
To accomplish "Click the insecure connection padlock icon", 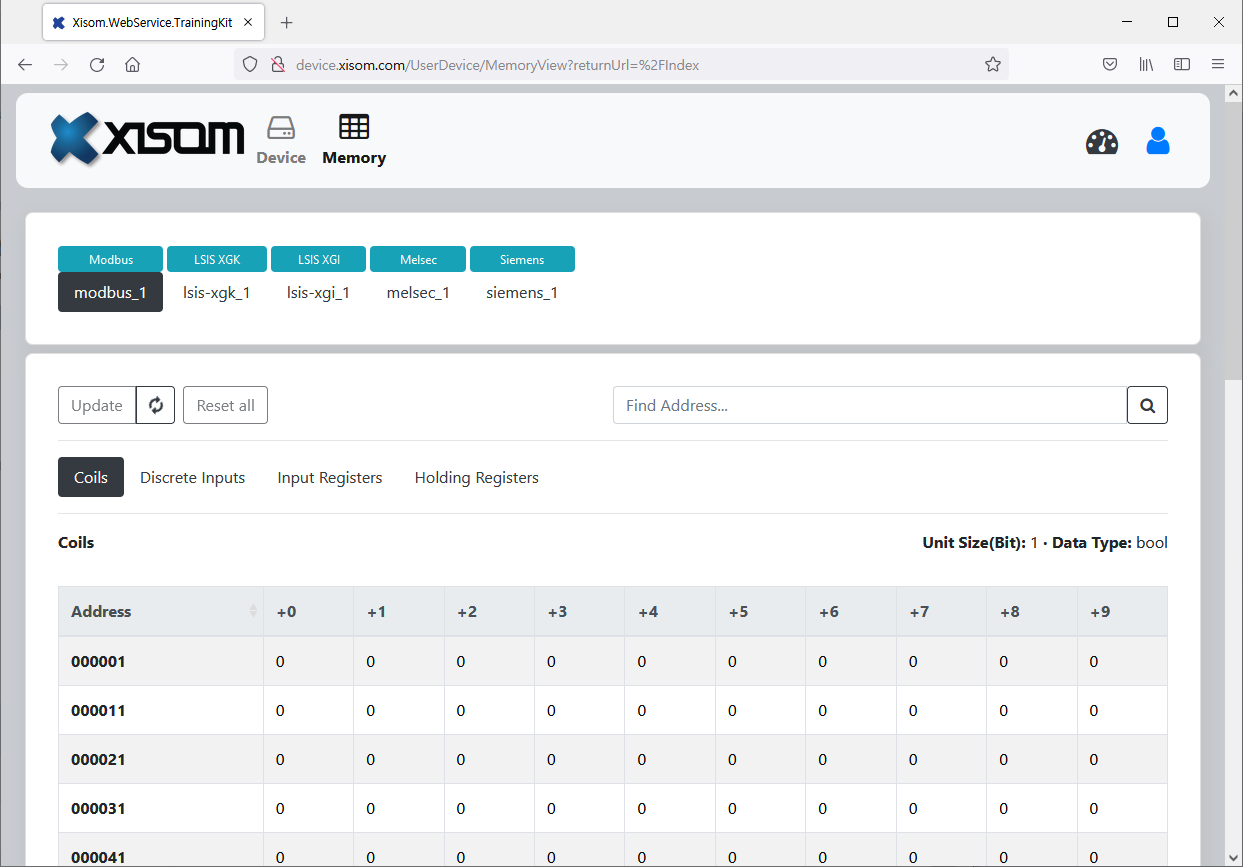I will pos(278,64).
